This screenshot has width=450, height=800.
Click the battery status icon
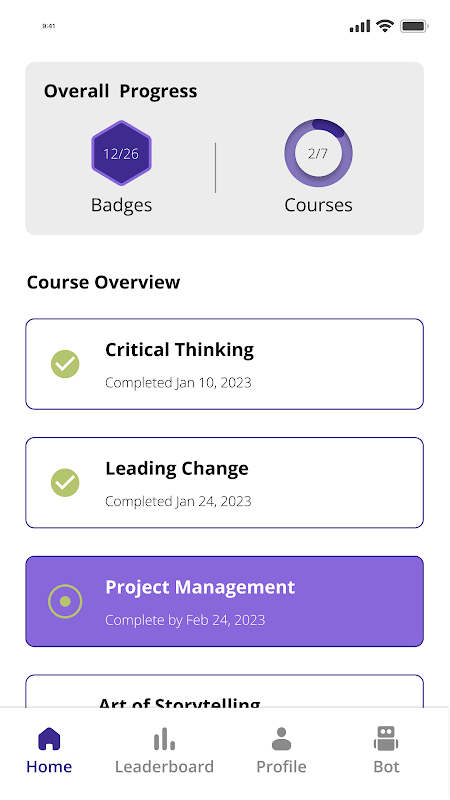click(x=414, y=26)
